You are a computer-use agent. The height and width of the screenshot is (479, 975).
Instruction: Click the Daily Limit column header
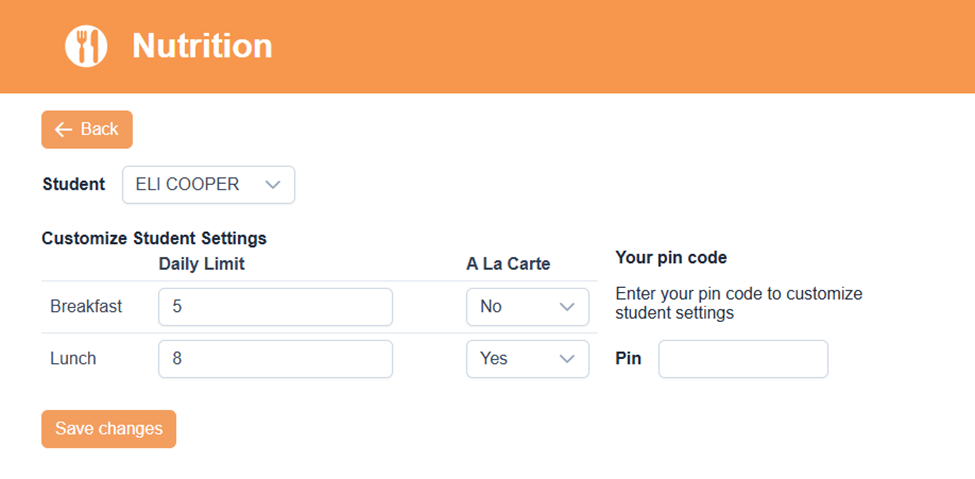[x=202, y=264]
